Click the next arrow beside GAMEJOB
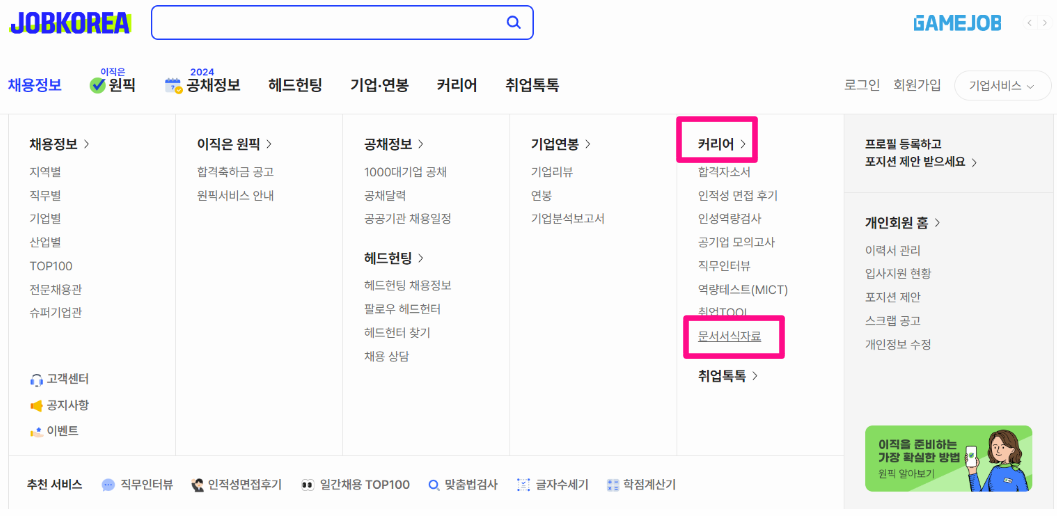Image resolution: width=1057 pixels, height=516 pixels. pos(1044,23)
